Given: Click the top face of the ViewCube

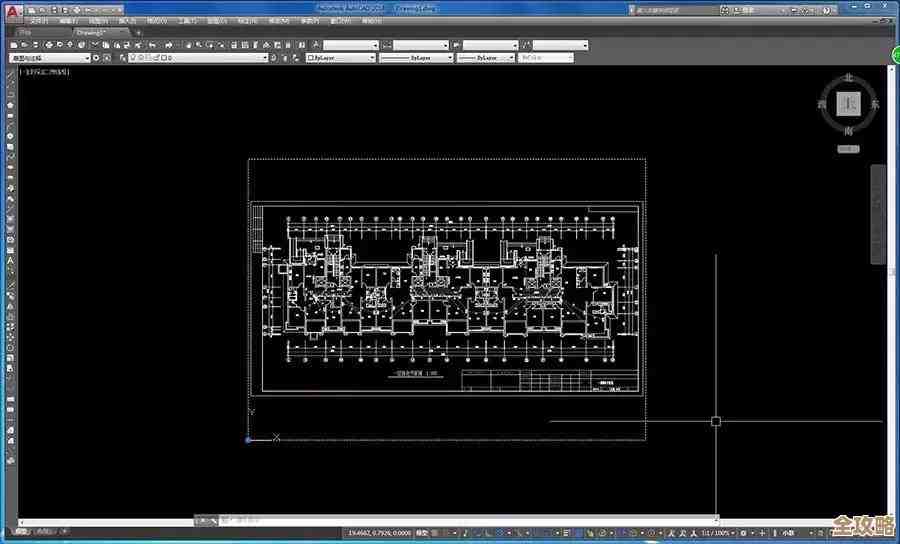Looking at the screenshot, I should (848, 104).
